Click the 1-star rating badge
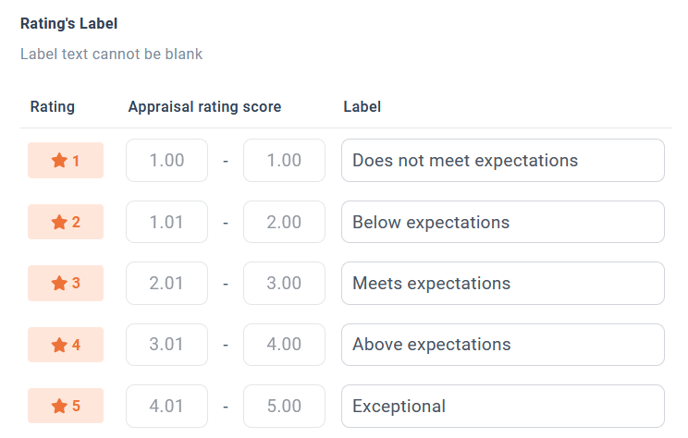 (x=66, y=160)
